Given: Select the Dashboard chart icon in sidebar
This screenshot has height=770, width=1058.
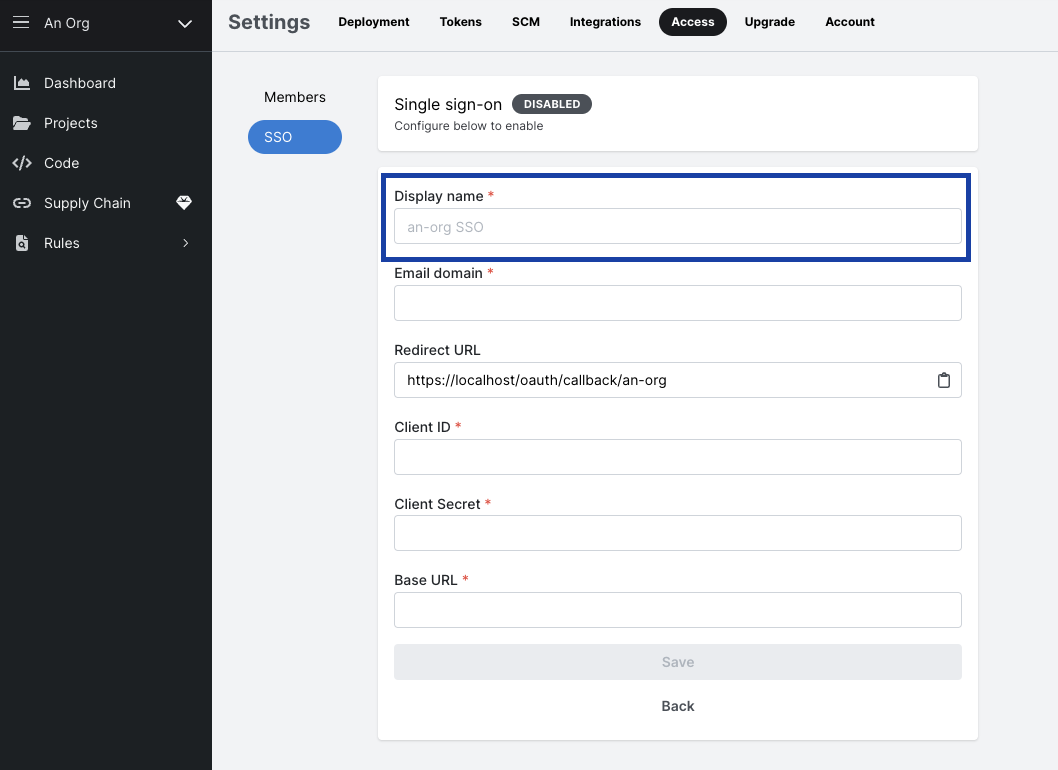Looking at the screenshot, I should 22,83.
